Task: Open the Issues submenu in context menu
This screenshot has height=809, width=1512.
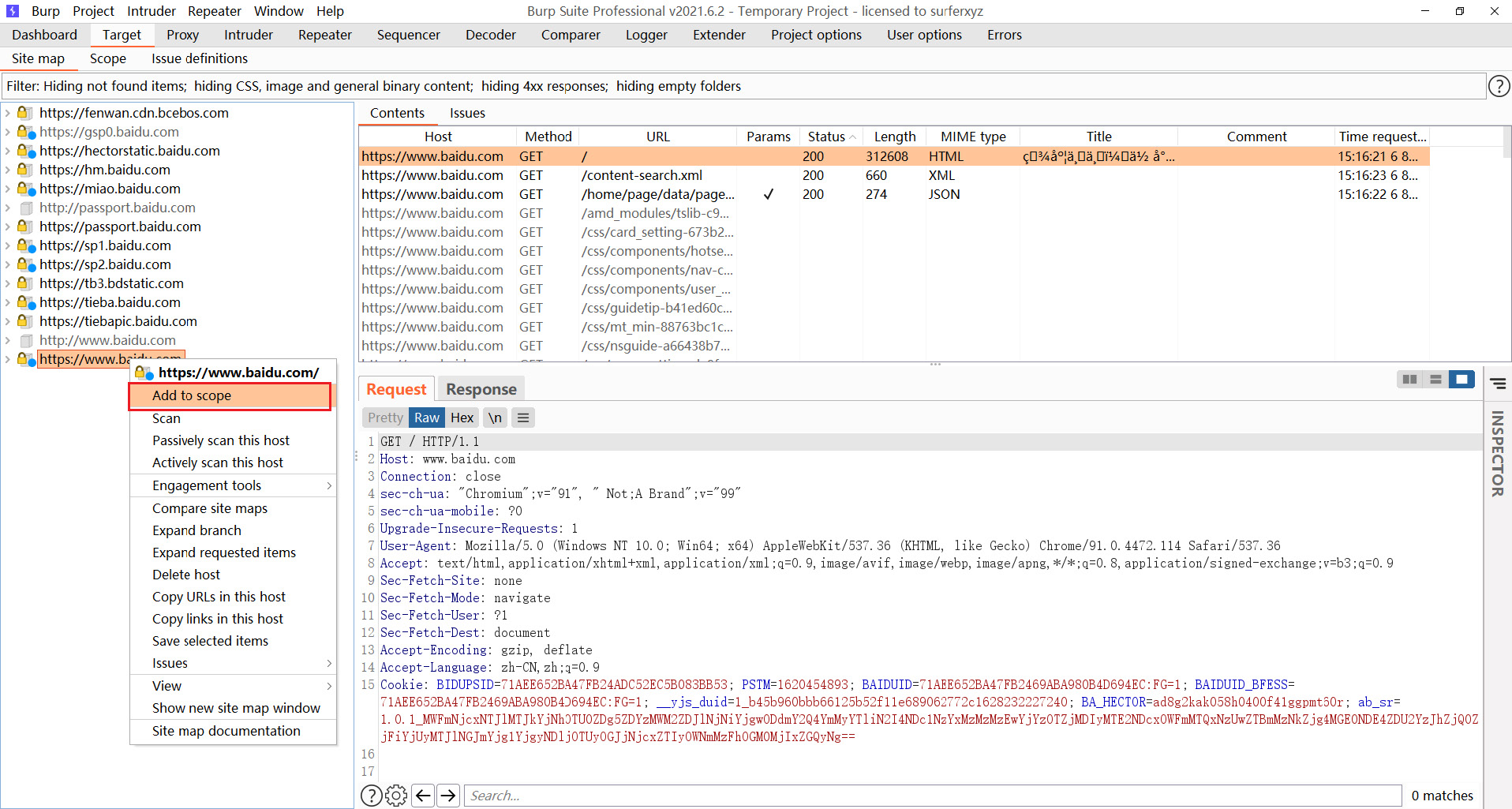Action: tap(233, 663)
